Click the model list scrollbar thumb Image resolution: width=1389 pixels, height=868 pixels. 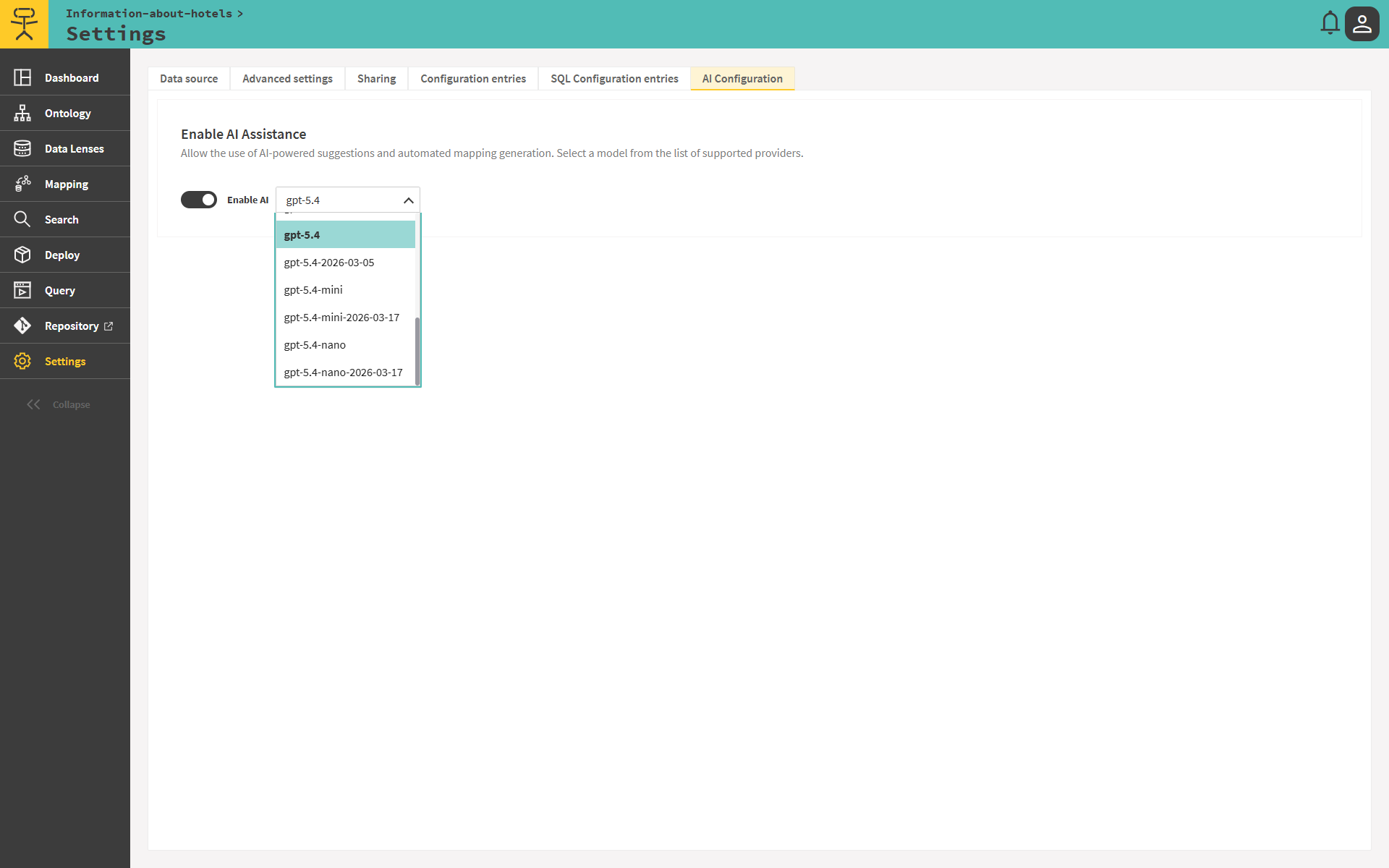point(417,350)
